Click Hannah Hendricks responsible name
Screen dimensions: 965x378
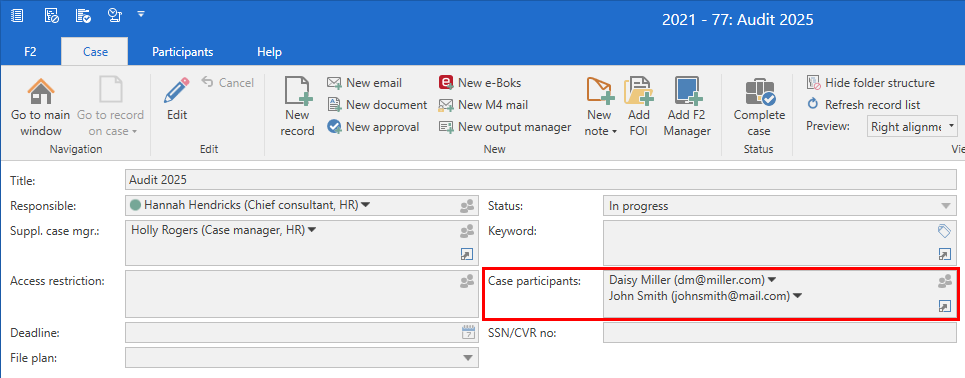pyautogui.click(x=251, y=206)
